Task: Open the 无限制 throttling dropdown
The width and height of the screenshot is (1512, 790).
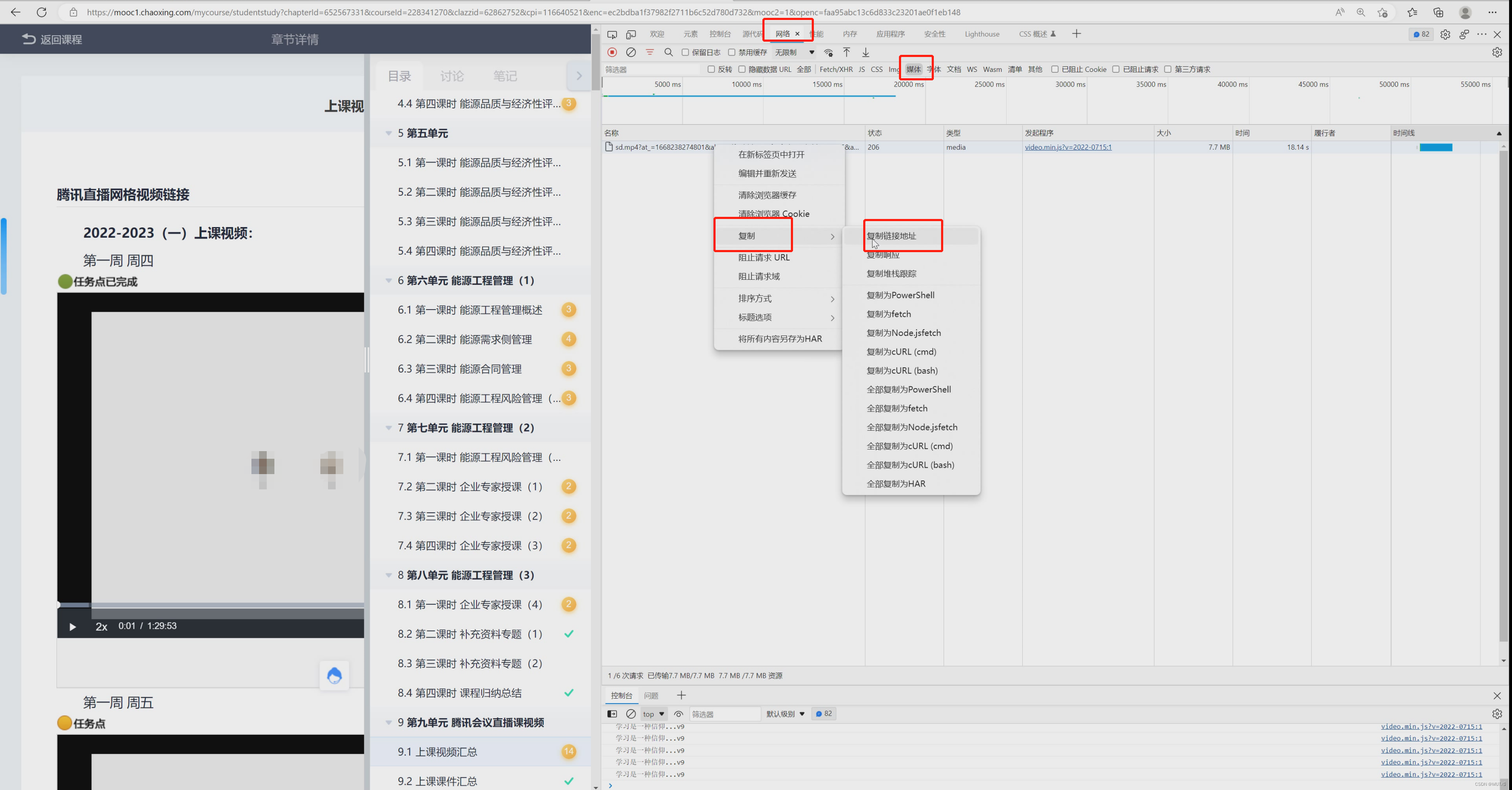Action: [794, 52]
